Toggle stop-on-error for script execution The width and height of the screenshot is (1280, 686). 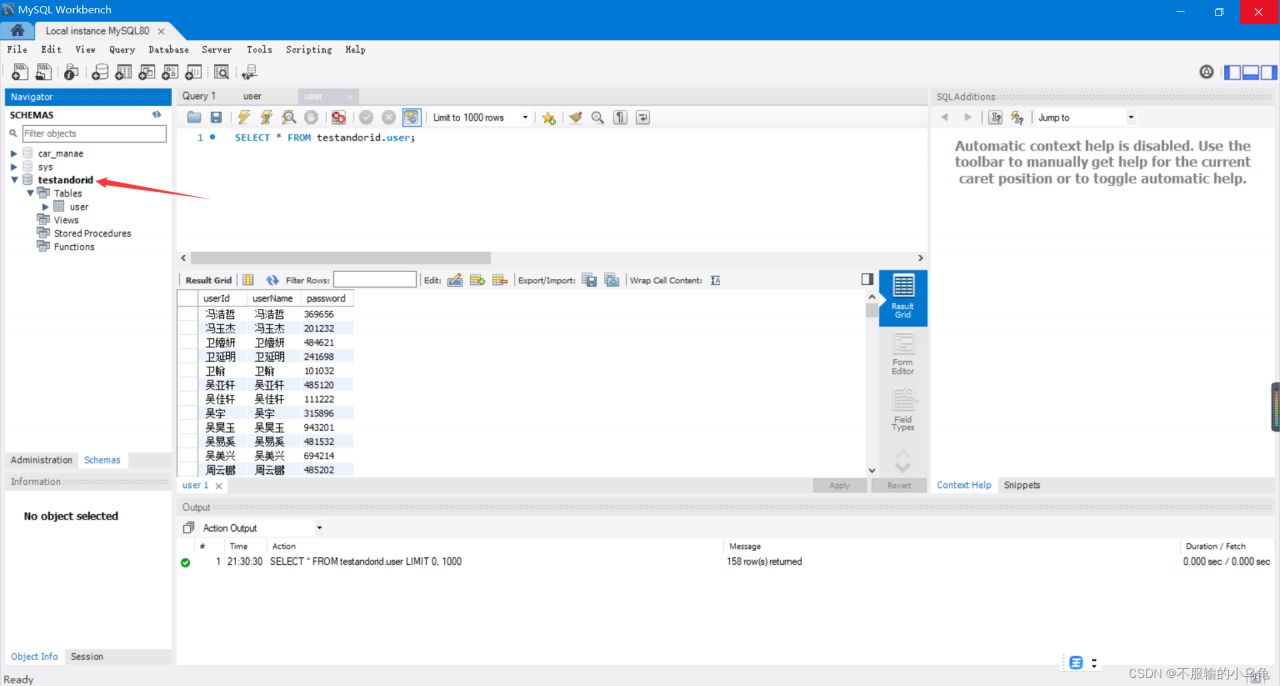(x=339, y=118)
